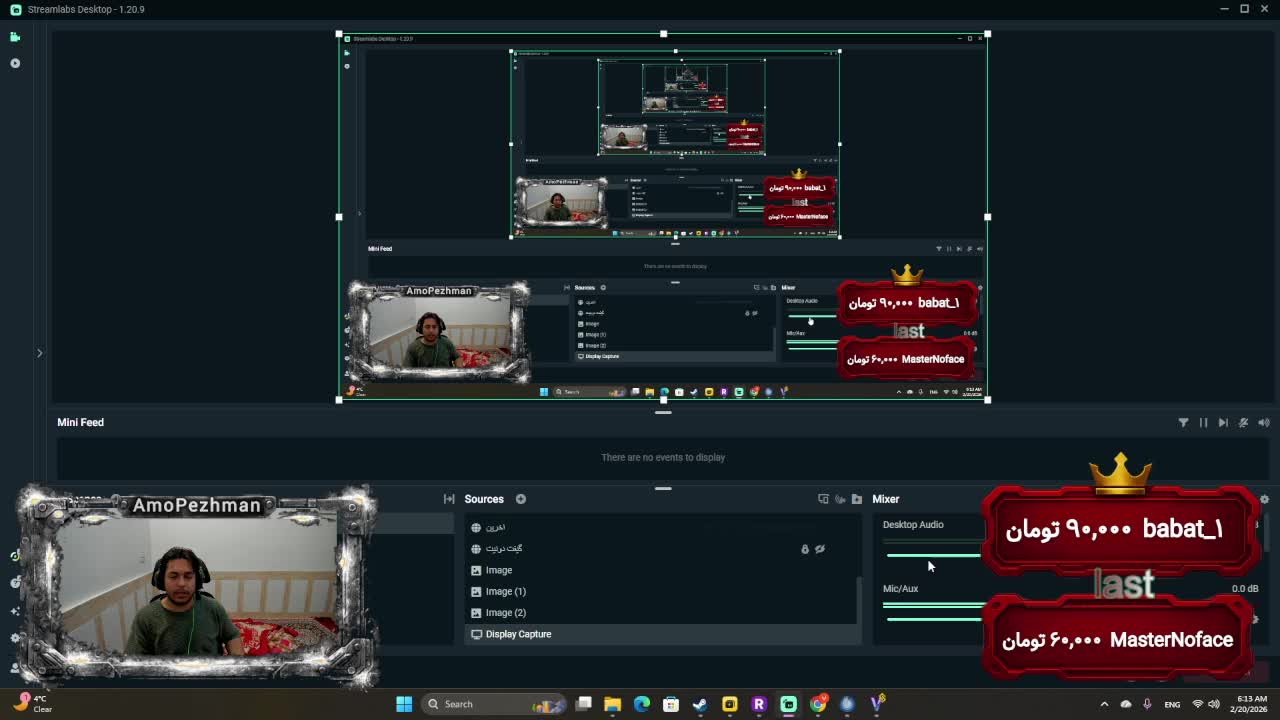Image resolution: width=1280 pixels, height=720 pixels.
Task: Select the Image (2) source
Action: (x=505, y=613)
